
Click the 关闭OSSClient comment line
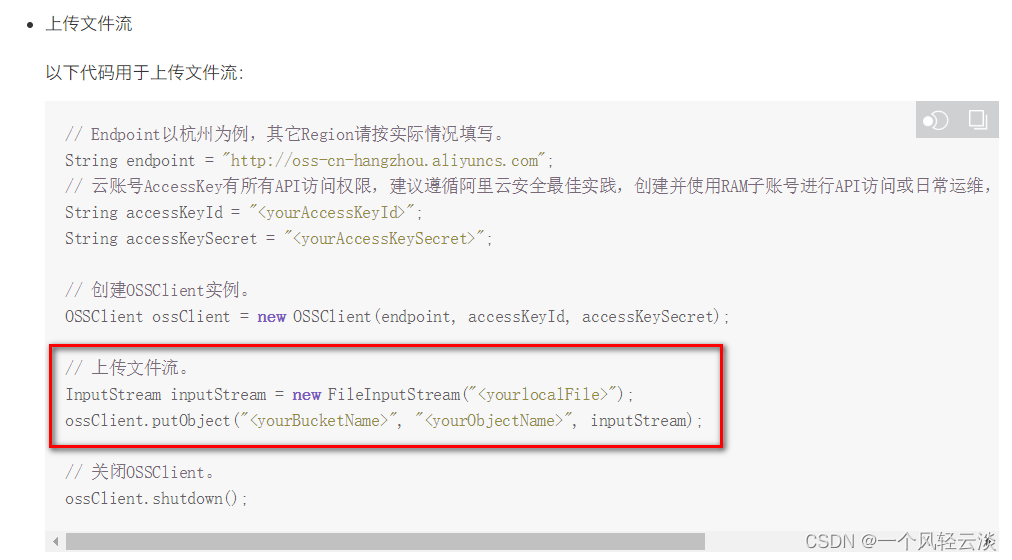coord(139,472)
